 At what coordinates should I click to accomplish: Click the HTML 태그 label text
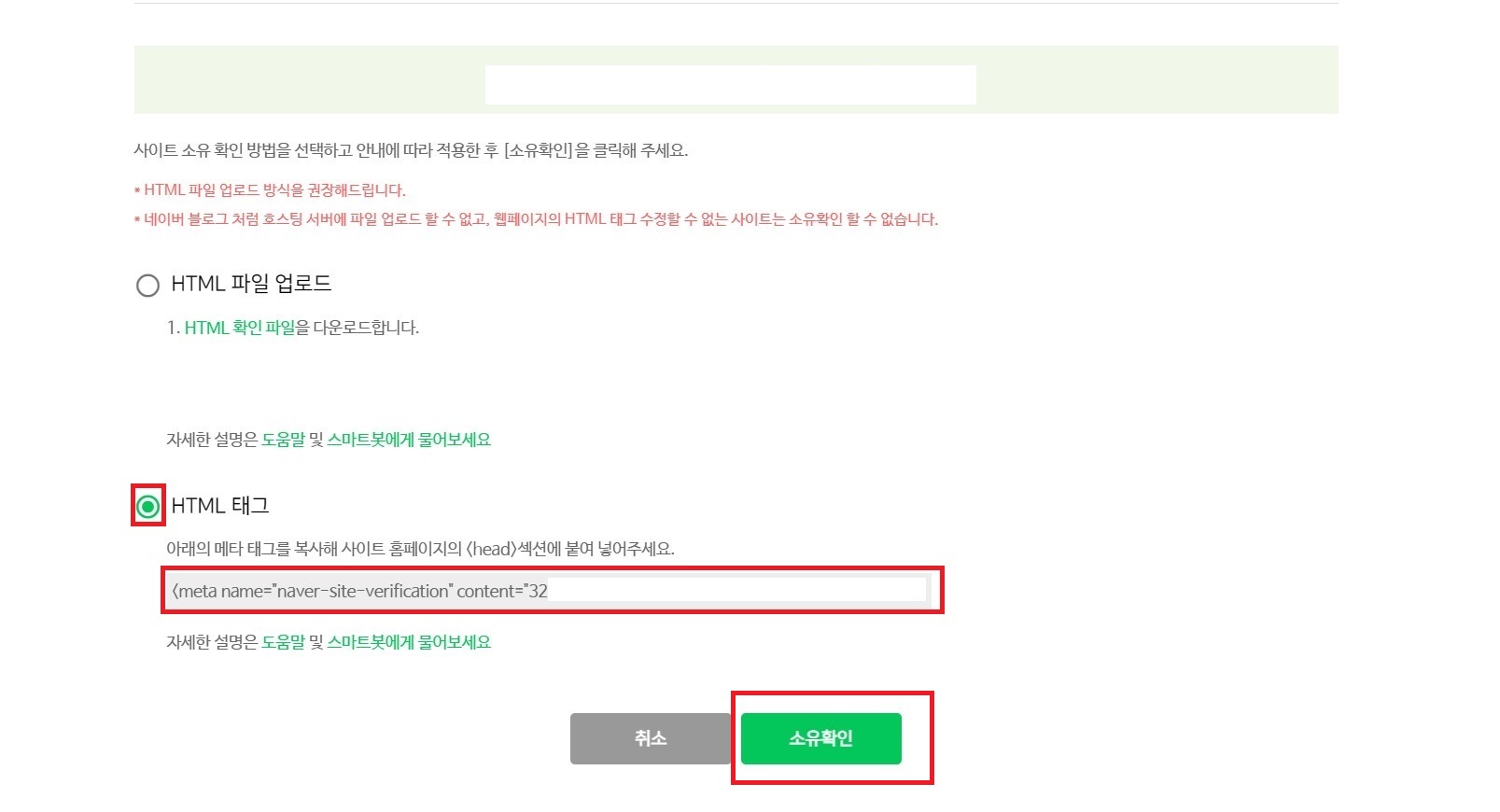point(220,506)
